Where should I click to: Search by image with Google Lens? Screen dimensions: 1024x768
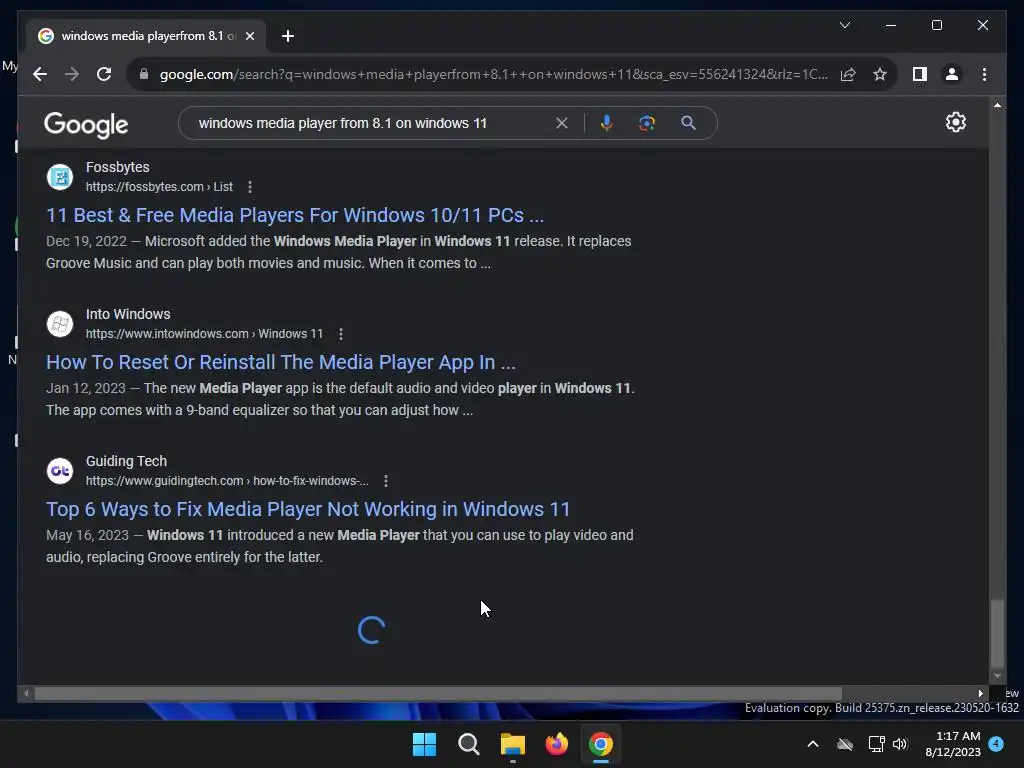tap(647, 123)
